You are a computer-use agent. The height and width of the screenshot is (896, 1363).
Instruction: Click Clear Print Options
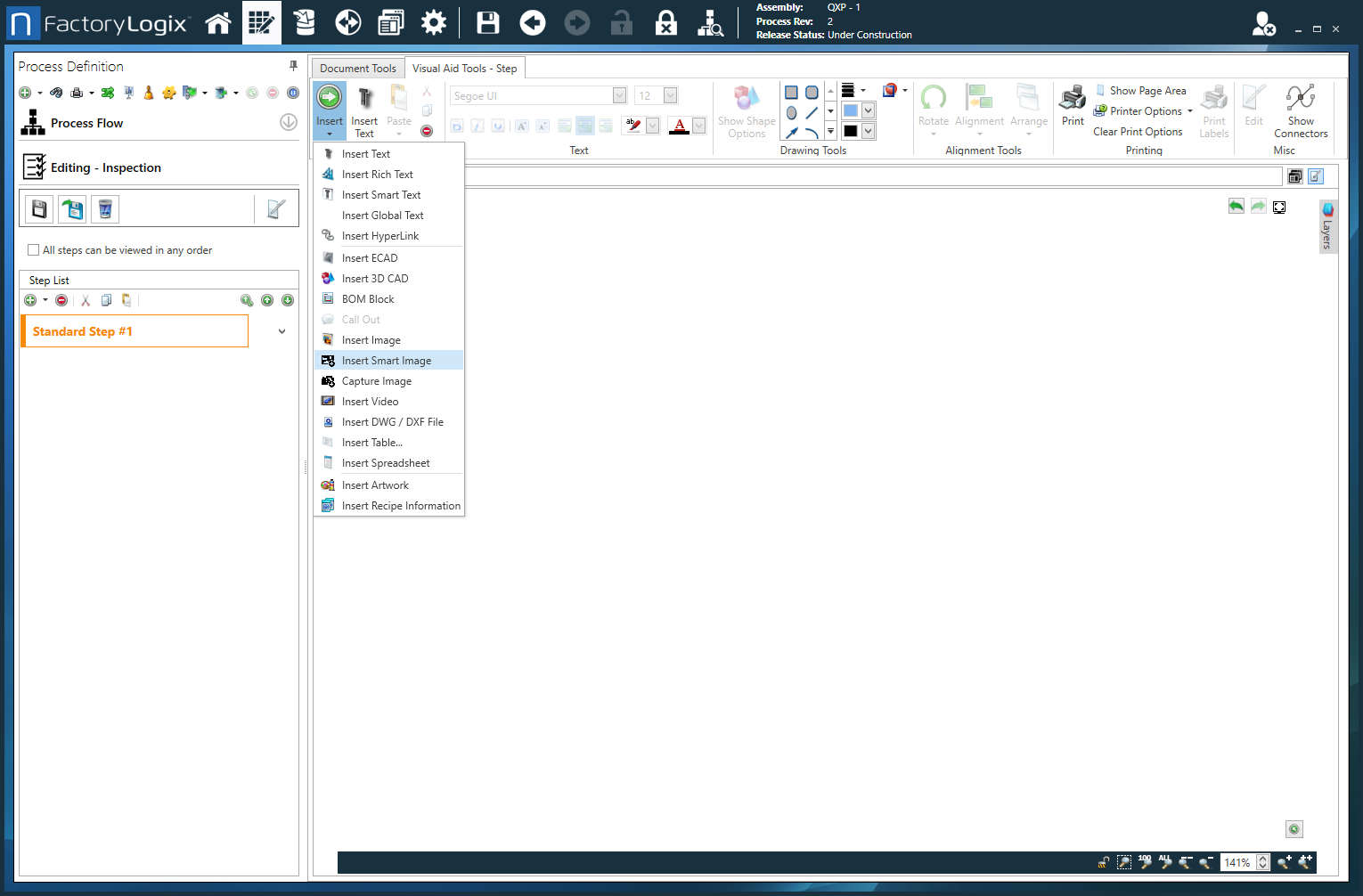[x=1138, y=131]
